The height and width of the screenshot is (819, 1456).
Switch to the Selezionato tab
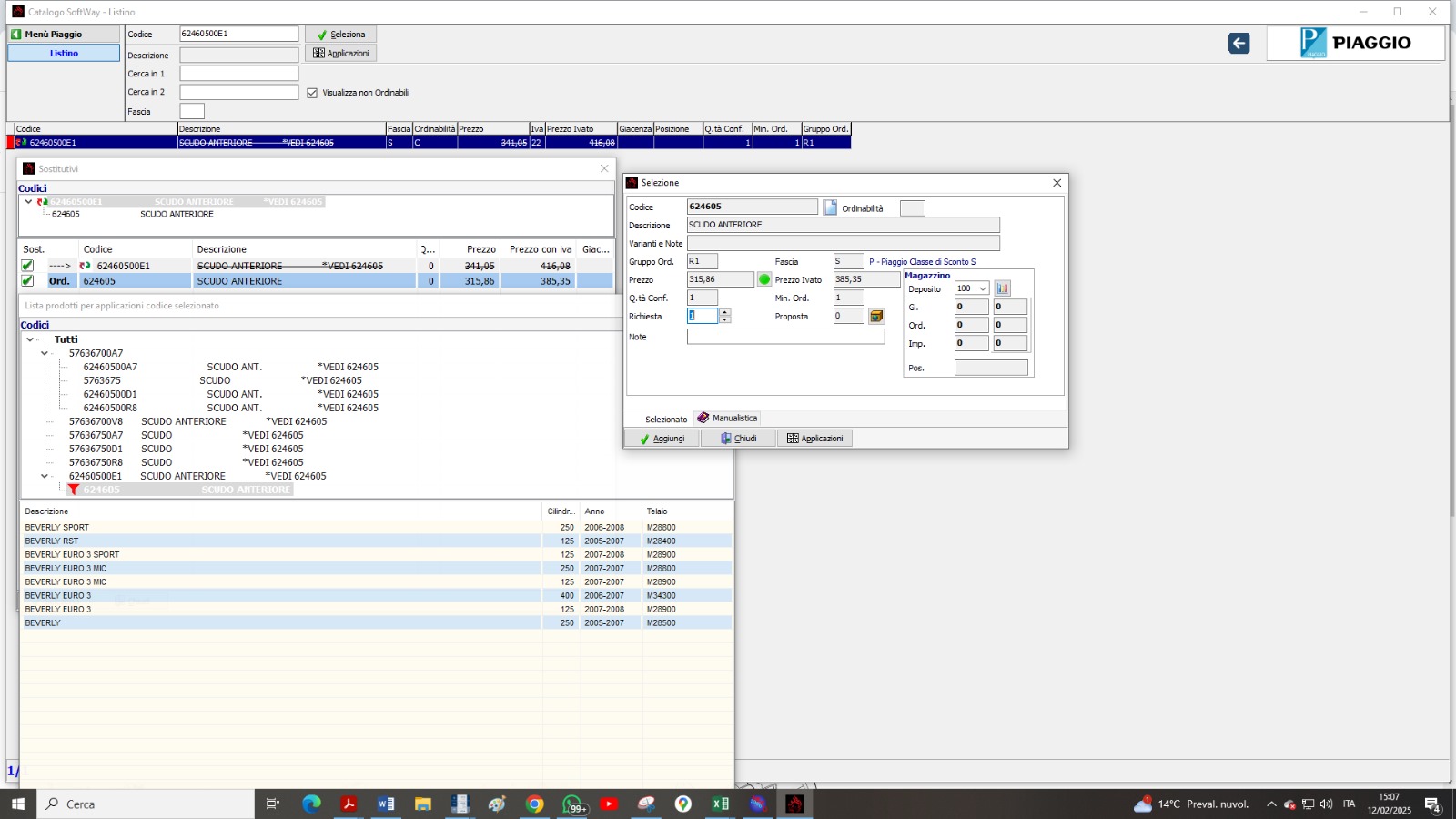(x=665, y=420)
